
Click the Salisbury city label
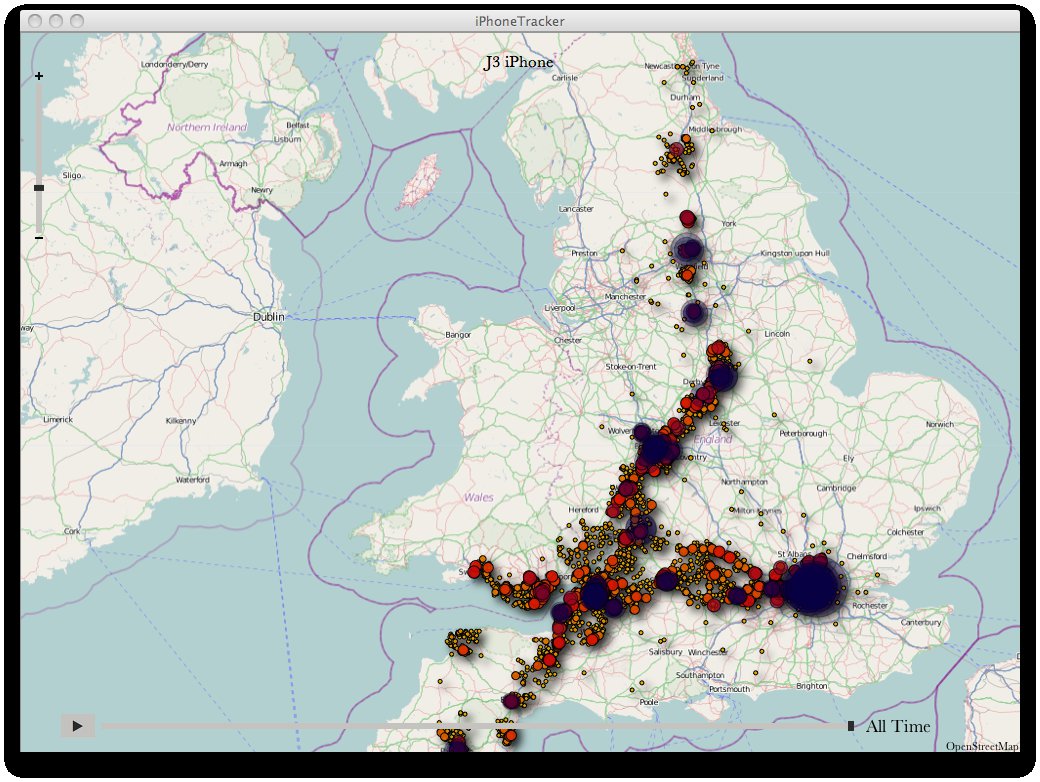click(665, 652)
